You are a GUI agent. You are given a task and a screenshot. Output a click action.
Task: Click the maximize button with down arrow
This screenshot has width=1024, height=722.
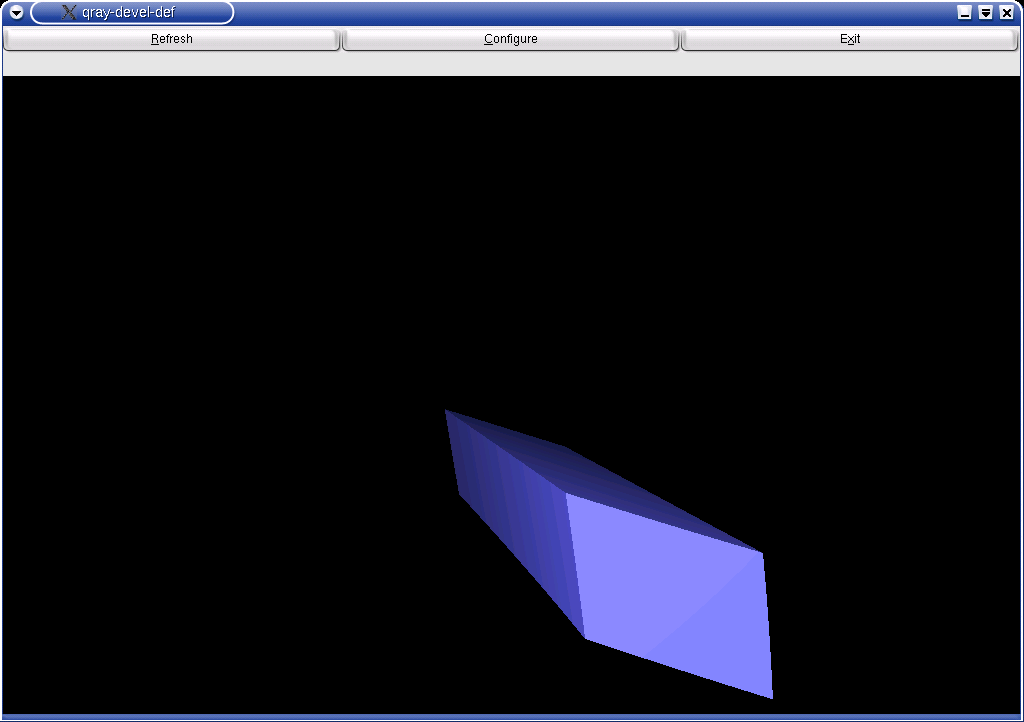(x=985, y=13)
